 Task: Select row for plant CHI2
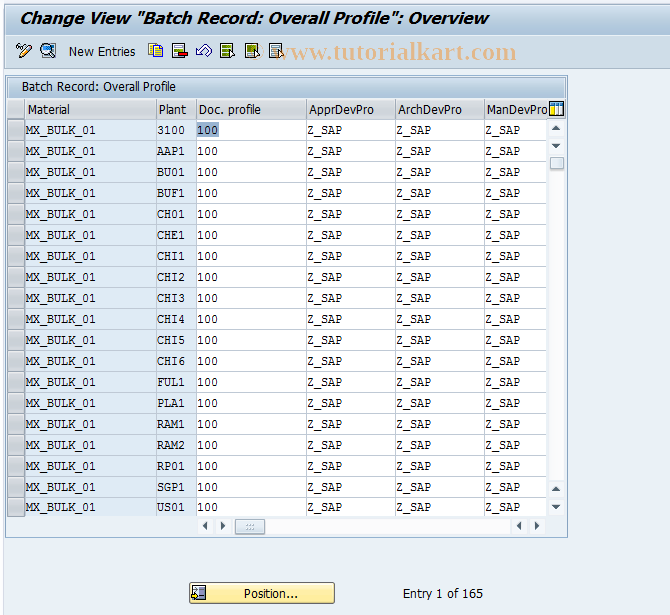coord(16,277)
